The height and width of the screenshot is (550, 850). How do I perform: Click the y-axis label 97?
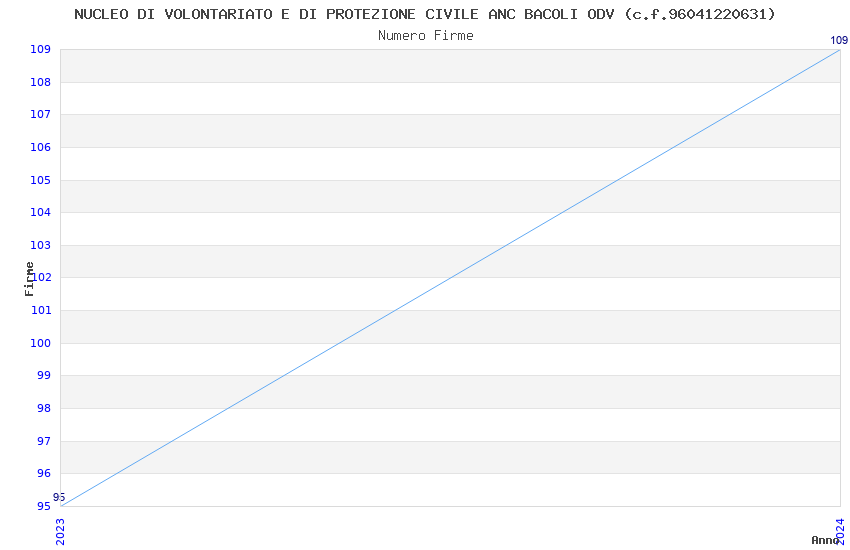click(44, 441)
